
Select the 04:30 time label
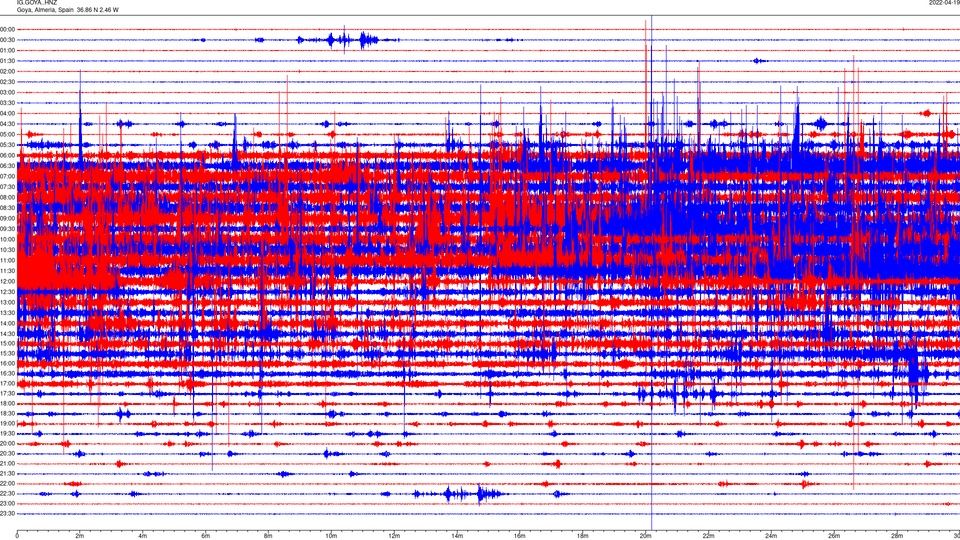click(x=7, y=124)
